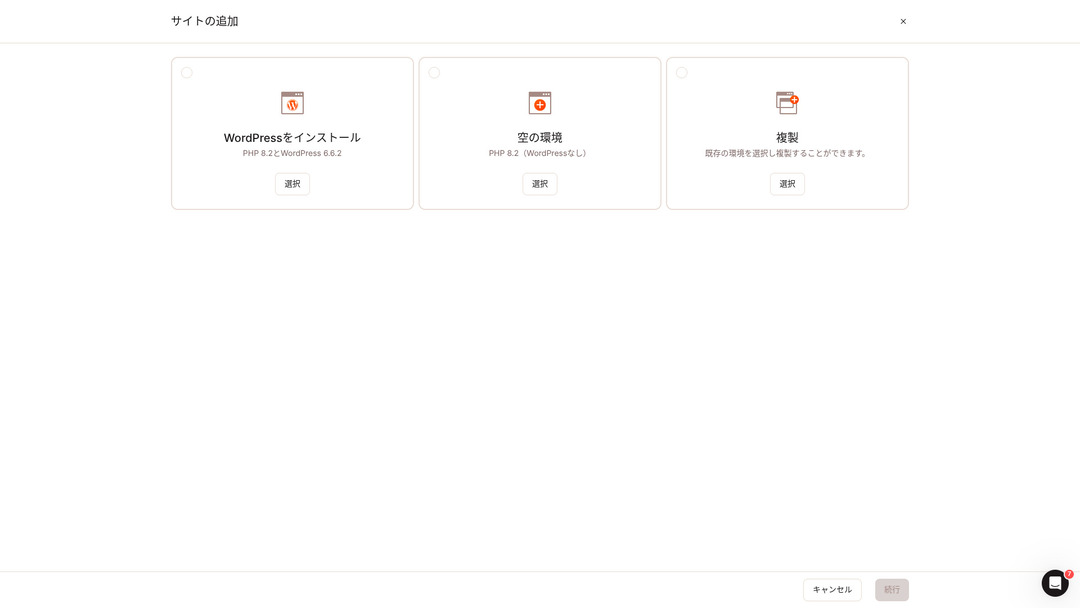The image size is (1080, 608).
Task: Click the 空の環境 heading
Action: (539, 138)
